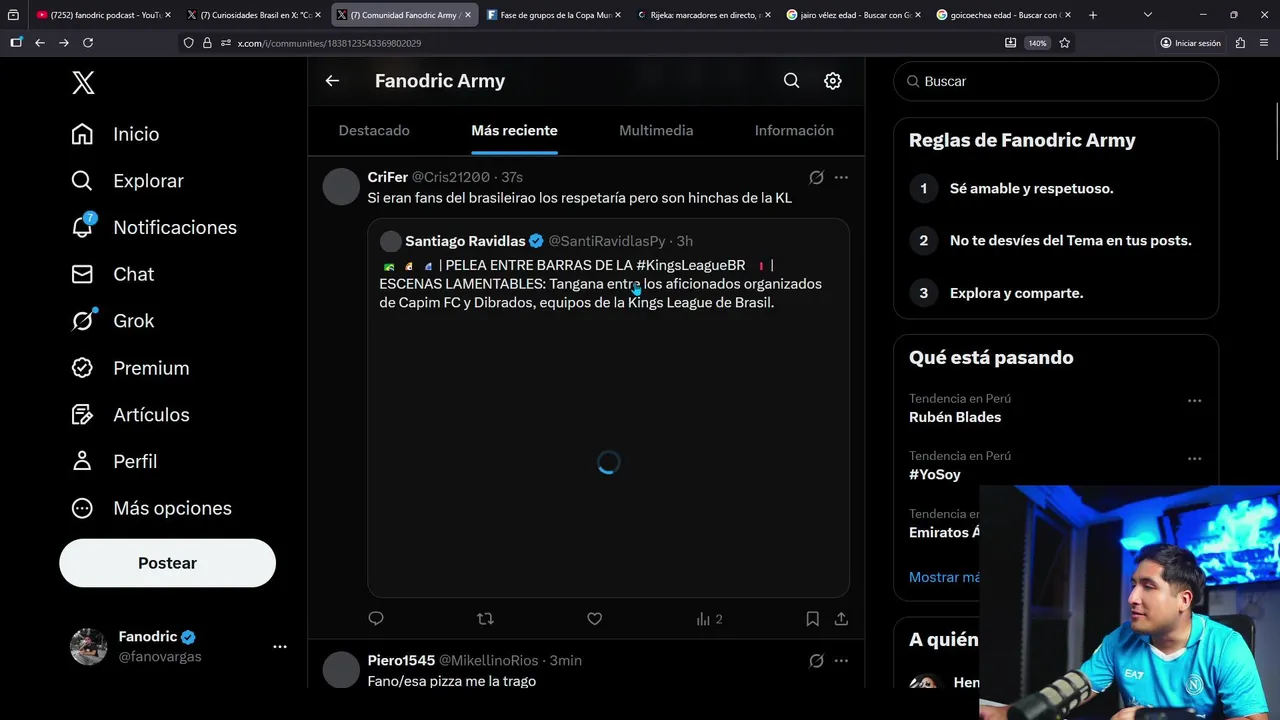
Task: Click CriFer username
Action: (x=387, y=177)
